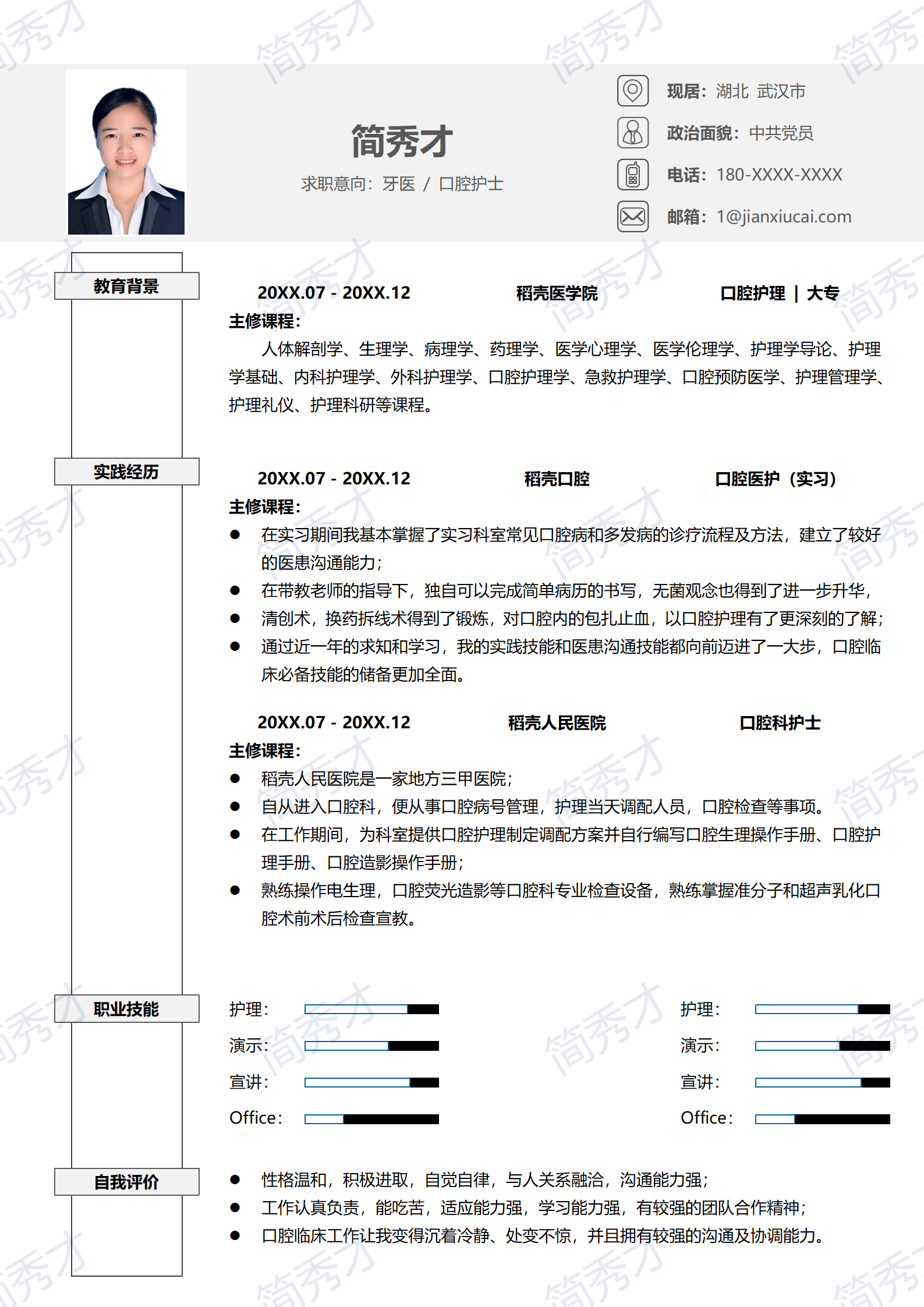
Task: Select the 教育背景 section label
Action: click(x=127, y=286)
